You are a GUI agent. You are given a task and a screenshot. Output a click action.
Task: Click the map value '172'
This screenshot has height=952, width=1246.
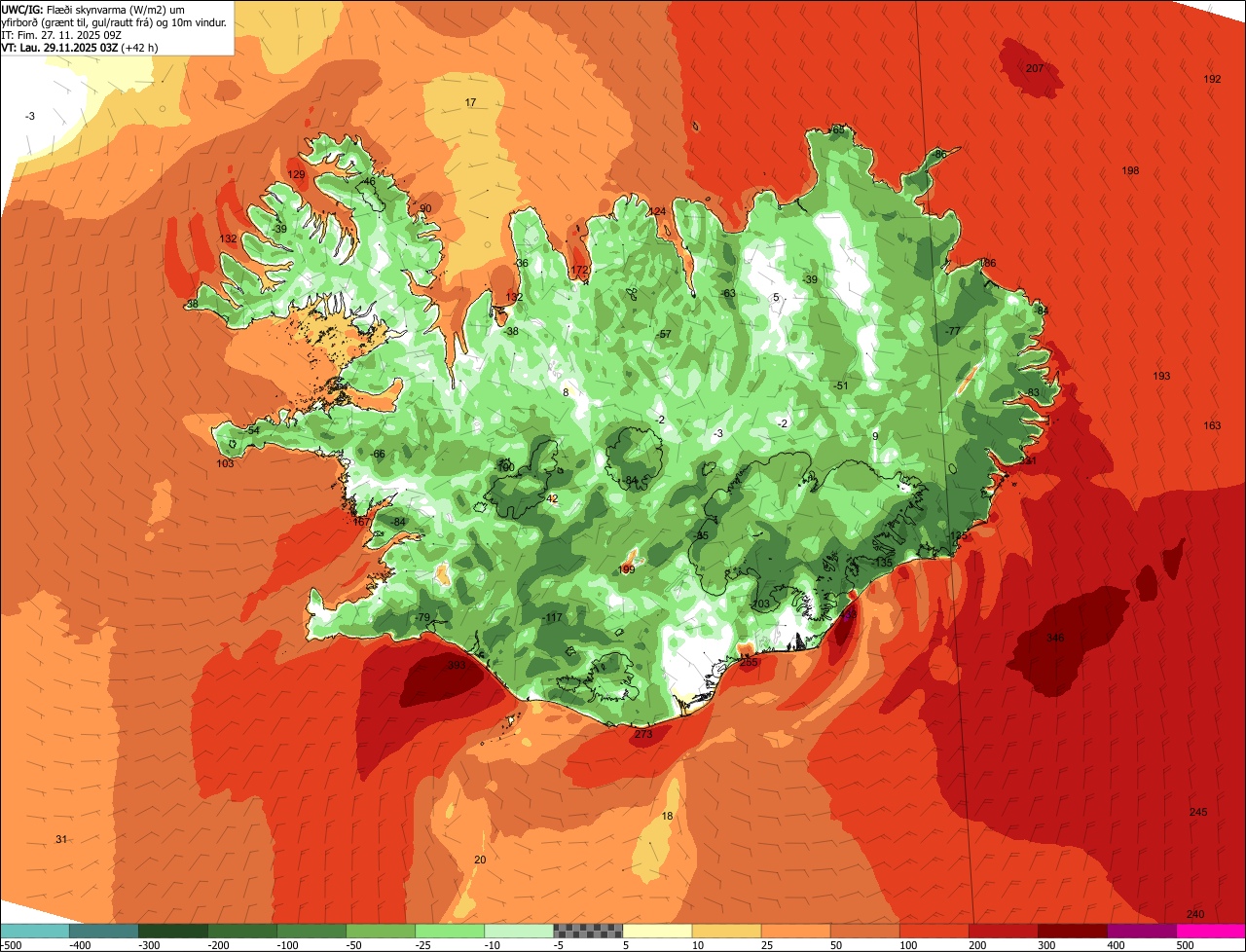pos(580,270)
